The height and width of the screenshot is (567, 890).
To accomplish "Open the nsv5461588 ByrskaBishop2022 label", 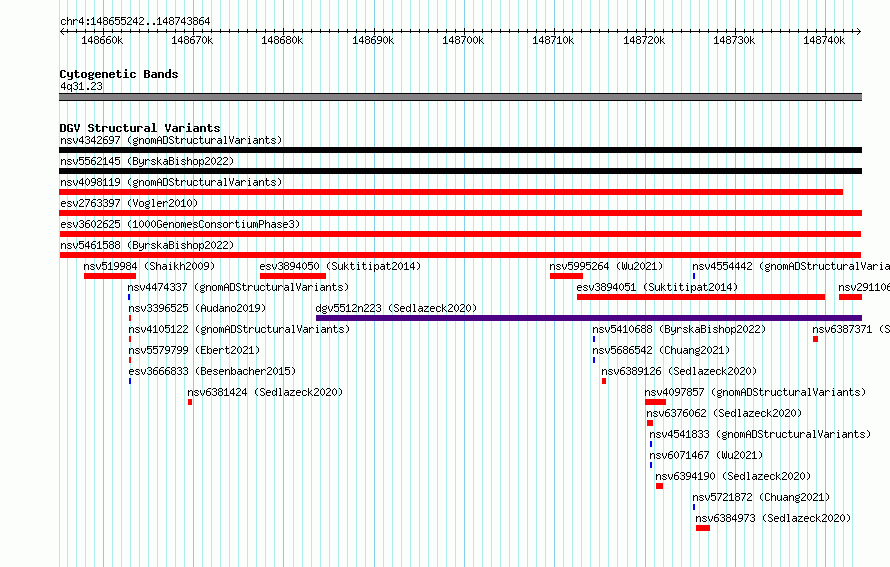I will pyautogui.click(x=147, y=245).
